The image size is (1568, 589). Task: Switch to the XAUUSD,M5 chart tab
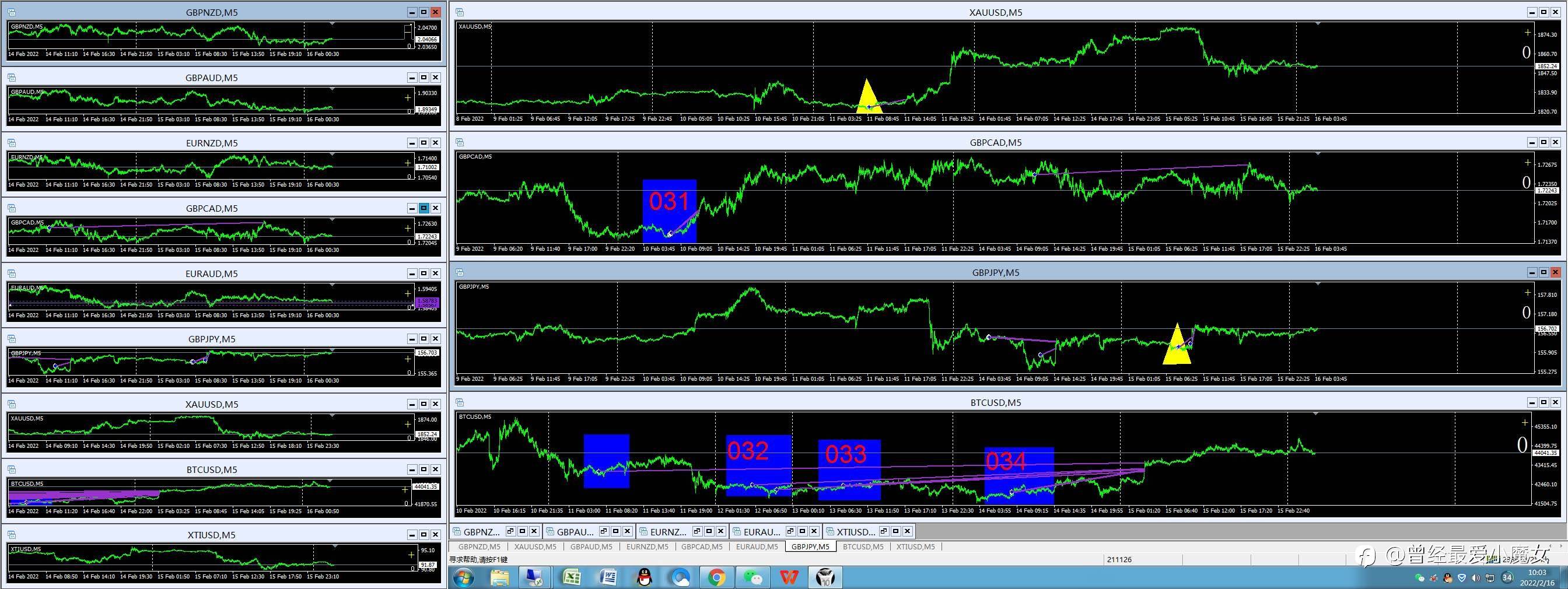[535, 546]
